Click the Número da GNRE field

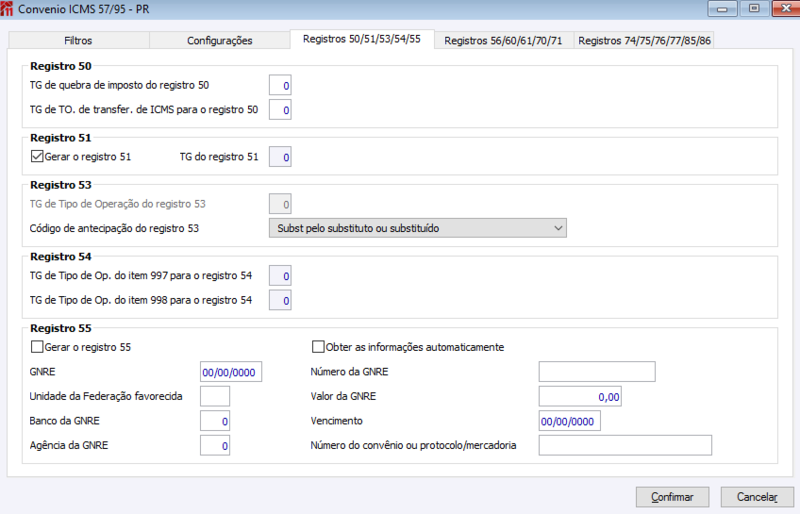tap(597, 372)
